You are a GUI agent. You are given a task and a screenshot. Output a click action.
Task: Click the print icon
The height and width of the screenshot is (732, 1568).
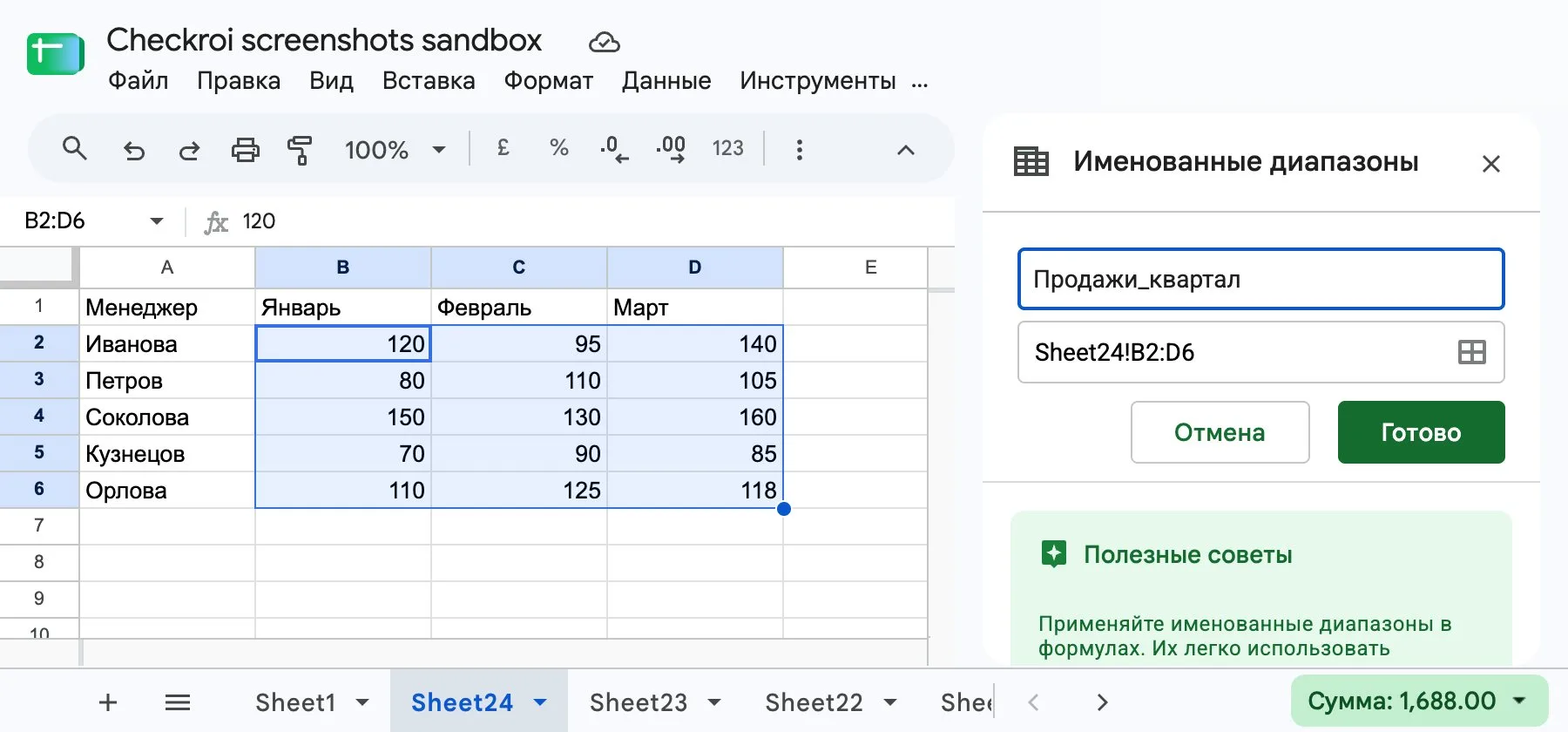[245, 150]
